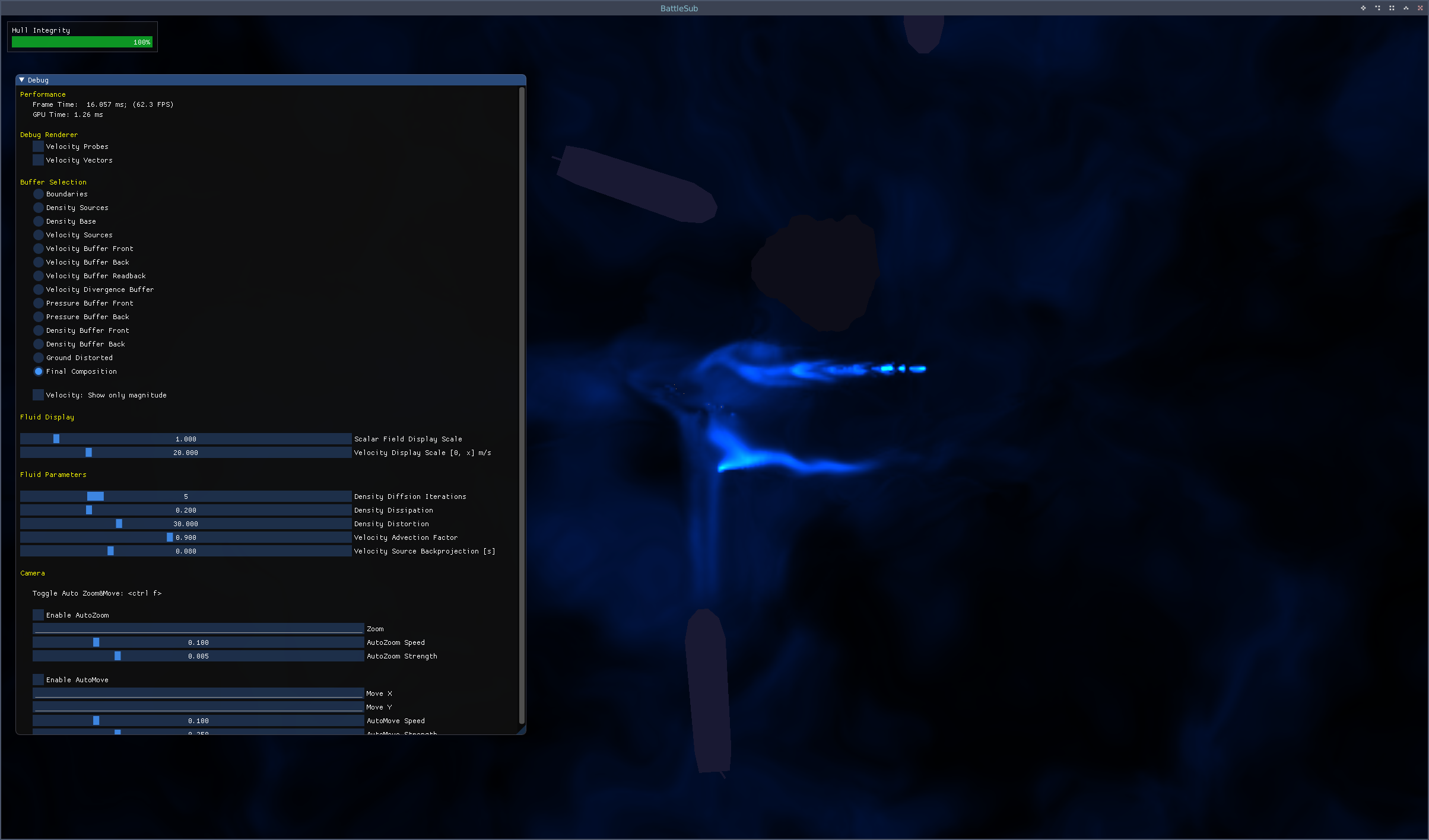Screen dimensions: 1429x840
Task: Click the Debug window title bar
Action: (x=267, y=80)
